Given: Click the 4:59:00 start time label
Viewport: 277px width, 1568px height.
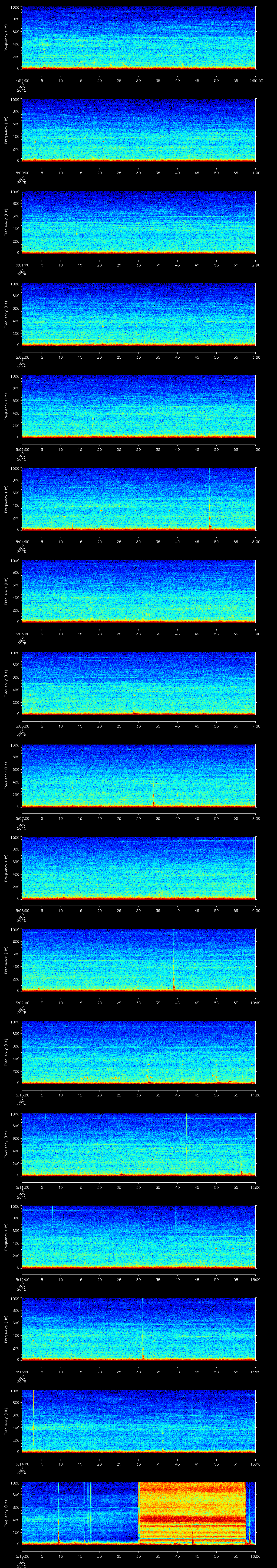Looking at the screenshot, I should coord(22,80).
